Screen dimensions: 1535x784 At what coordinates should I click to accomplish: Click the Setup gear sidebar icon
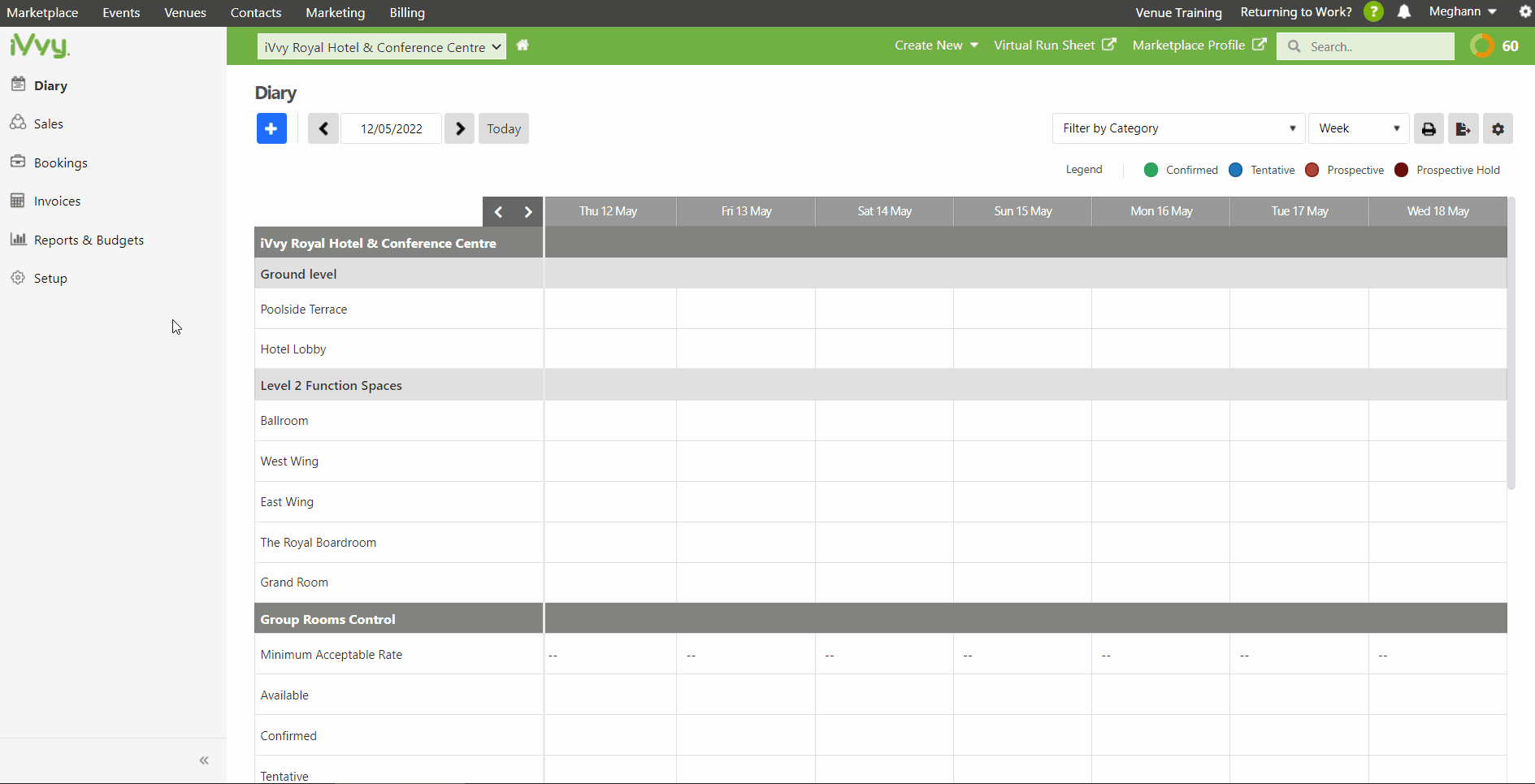tap(18, 277)
